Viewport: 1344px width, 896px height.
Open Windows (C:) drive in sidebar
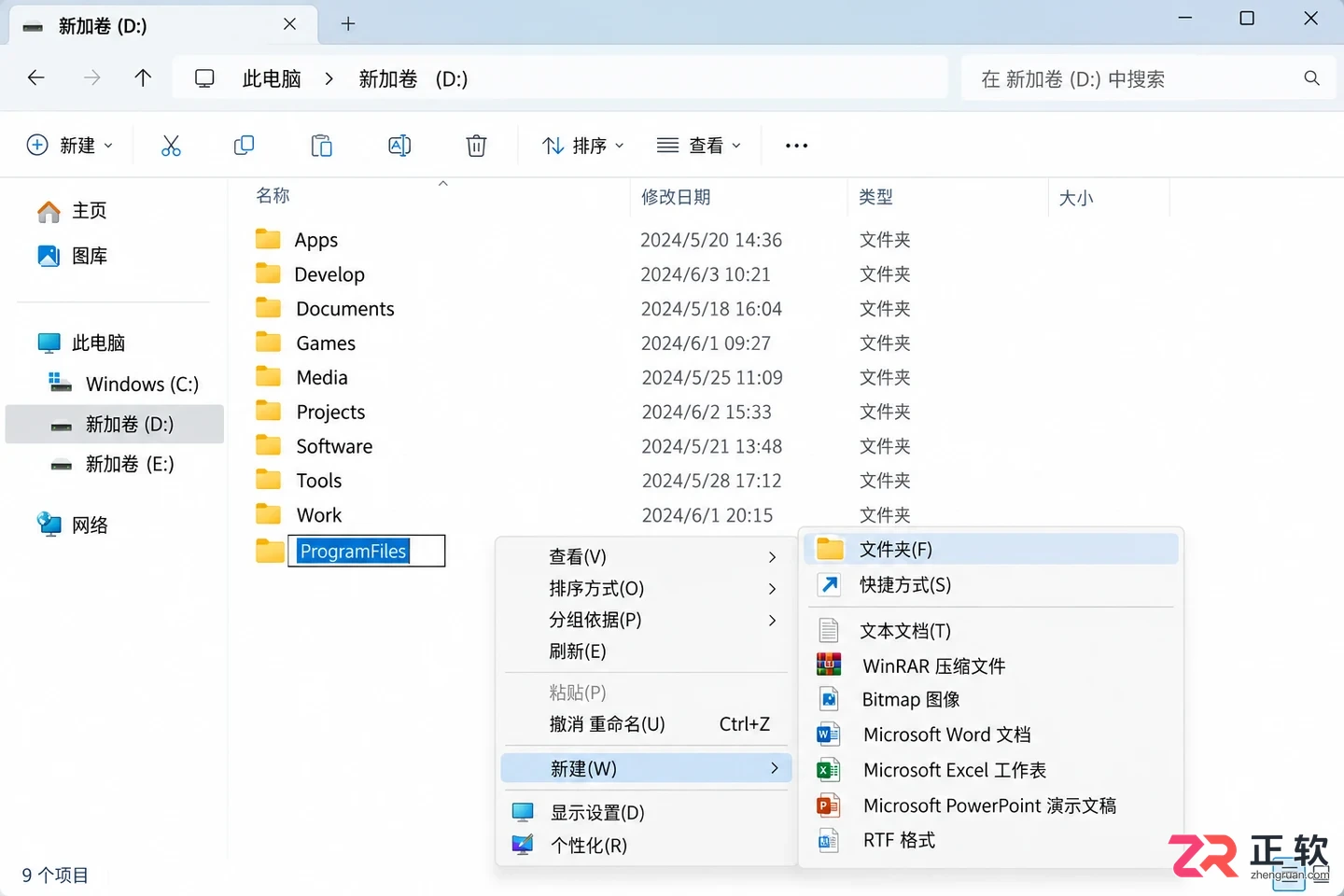tap(142, 384)
